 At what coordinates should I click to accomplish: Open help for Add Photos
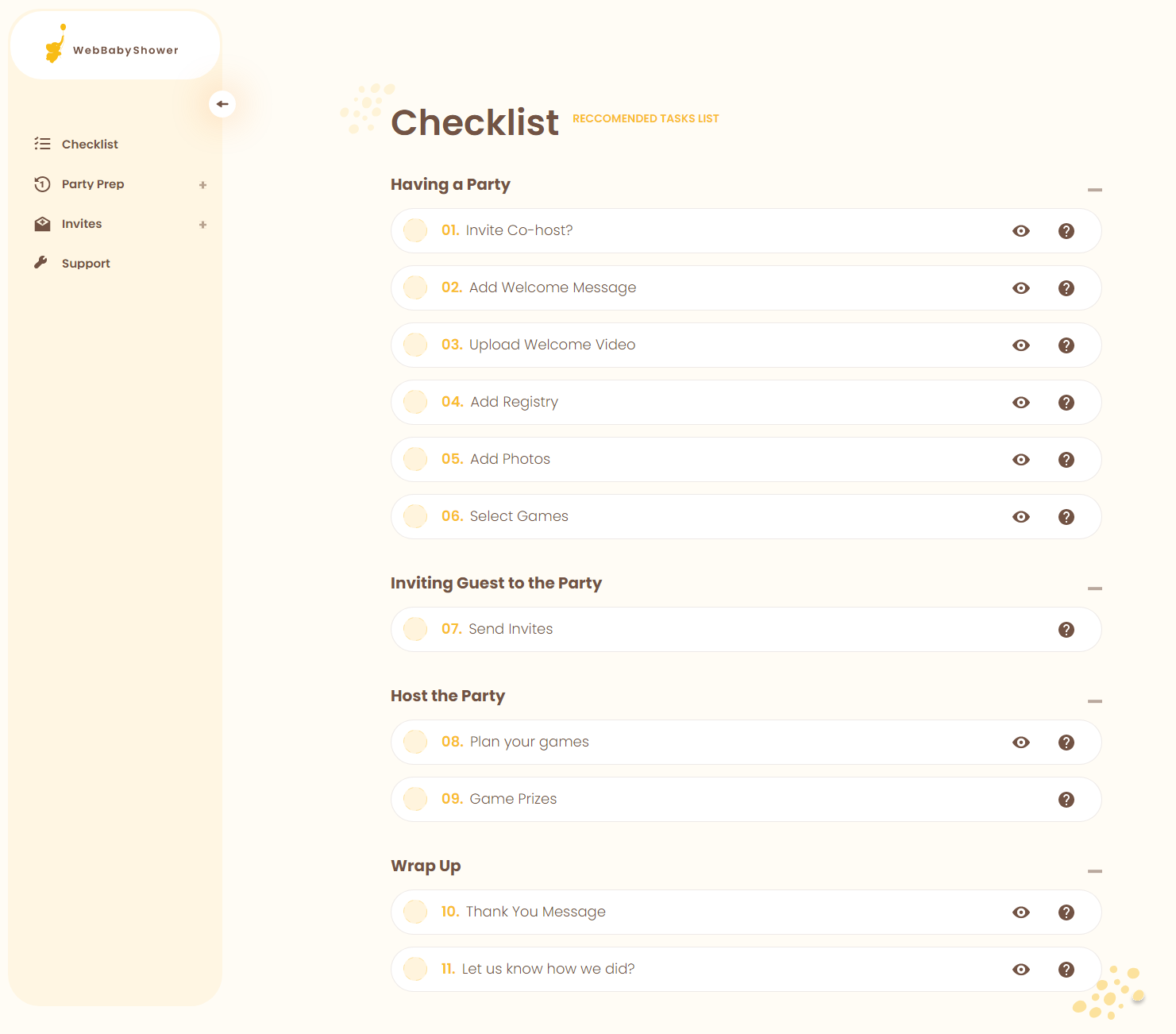[1066, 460]
